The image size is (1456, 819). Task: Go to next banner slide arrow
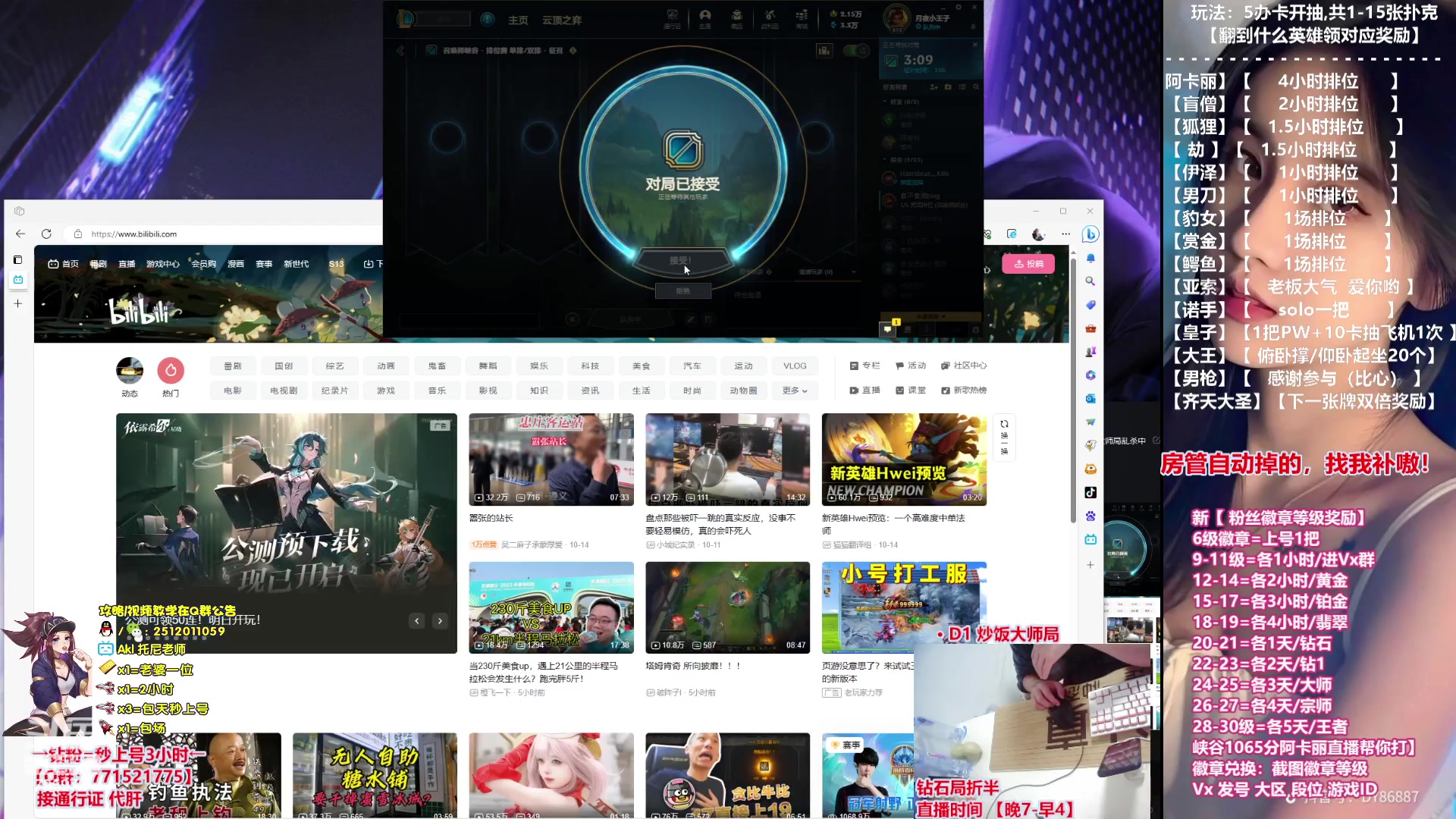440,621
